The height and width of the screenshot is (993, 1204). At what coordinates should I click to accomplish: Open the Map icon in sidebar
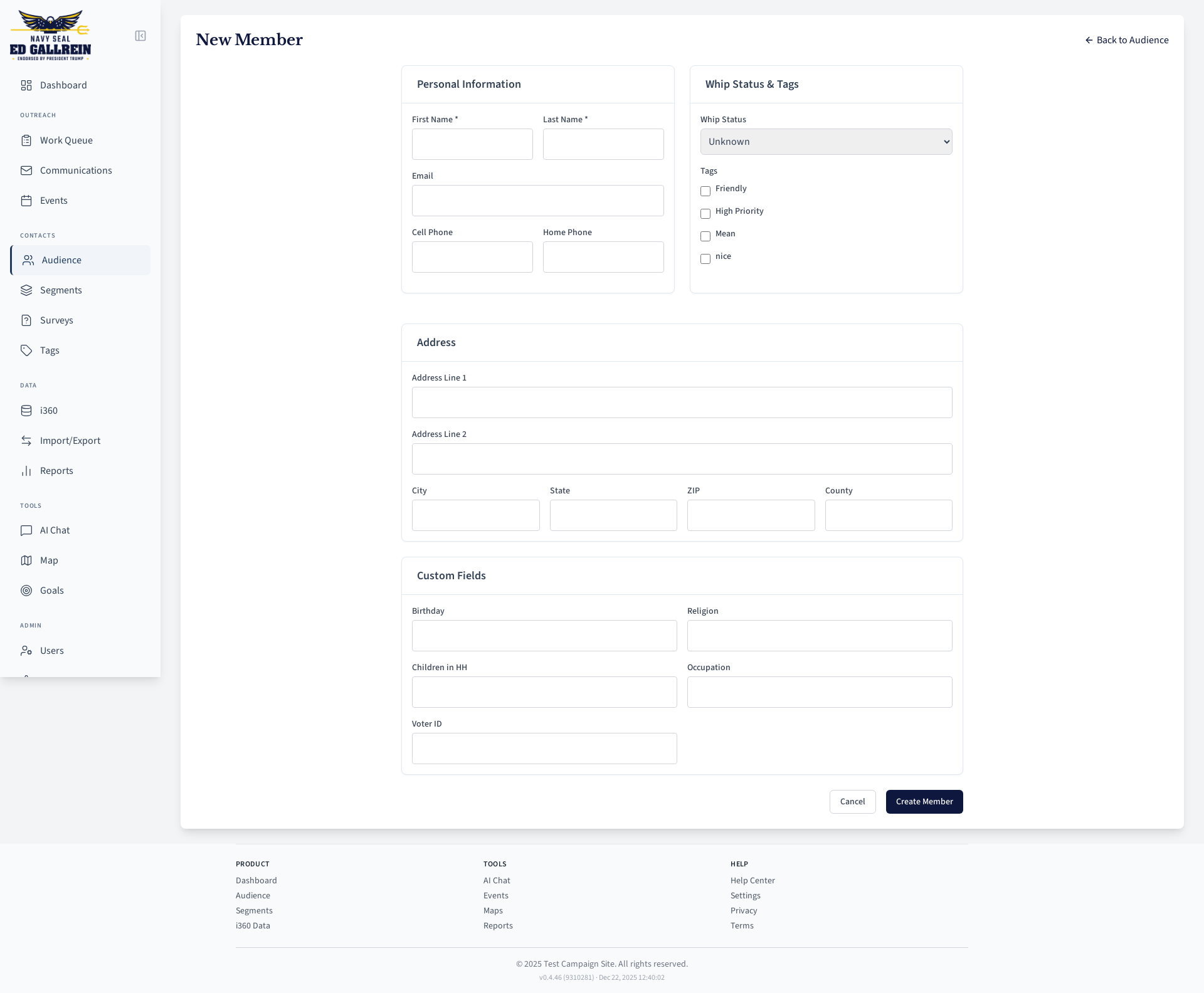(x=26, y=560)
